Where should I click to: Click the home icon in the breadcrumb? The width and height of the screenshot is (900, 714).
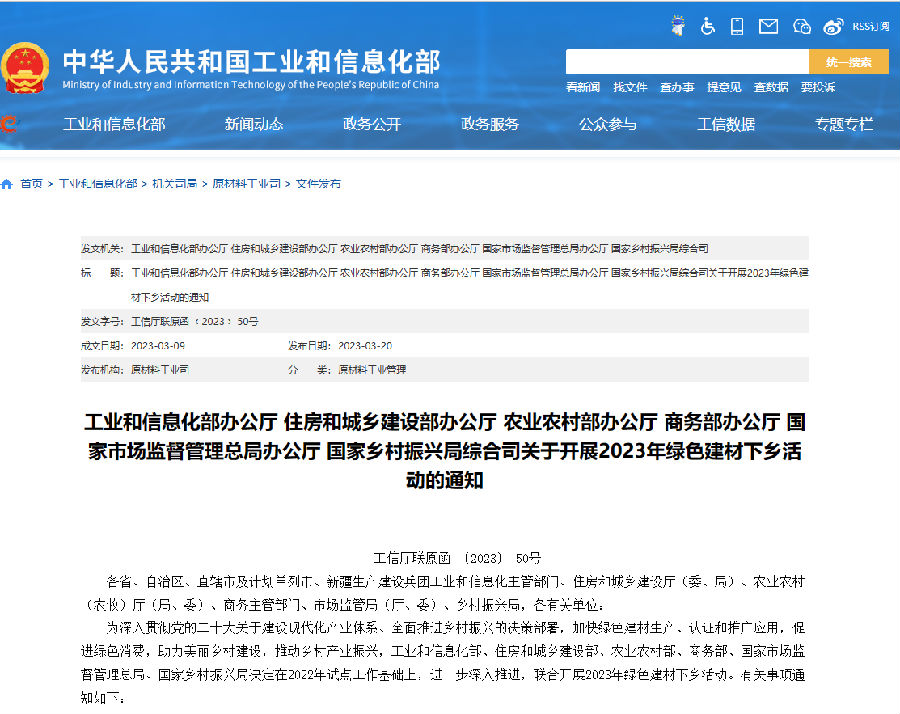point(7,184)
